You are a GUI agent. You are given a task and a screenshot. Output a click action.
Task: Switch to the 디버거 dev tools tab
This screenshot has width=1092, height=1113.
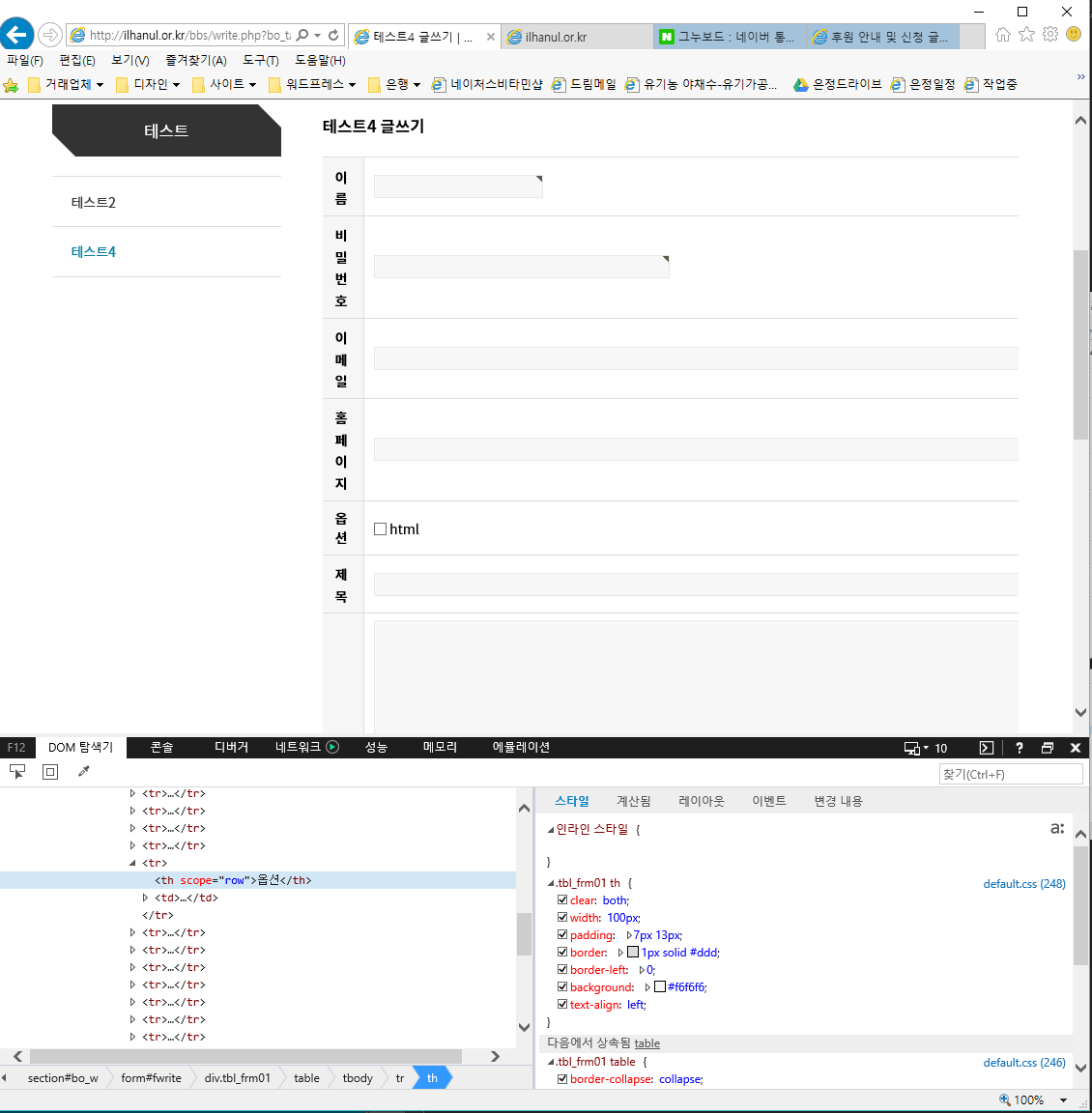[x=232, y=748]
